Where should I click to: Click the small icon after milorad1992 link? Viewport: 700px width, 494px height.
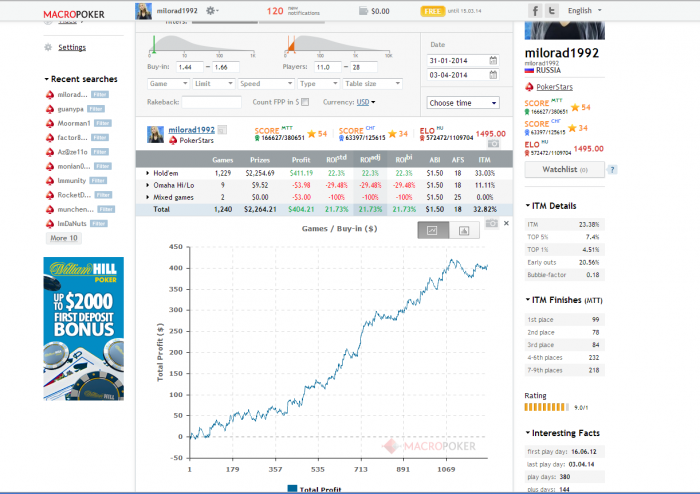[x=222, y=130]
